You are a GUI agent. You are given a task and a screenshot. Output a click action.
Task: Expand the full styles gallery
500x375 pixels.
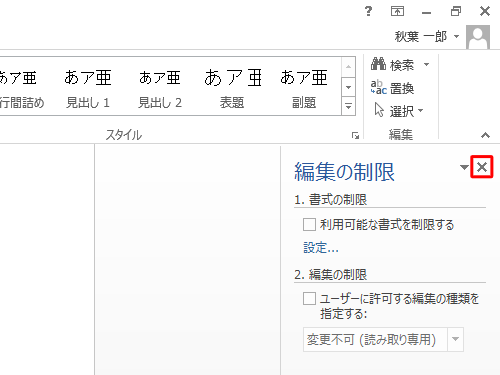[x=348, y=106]
